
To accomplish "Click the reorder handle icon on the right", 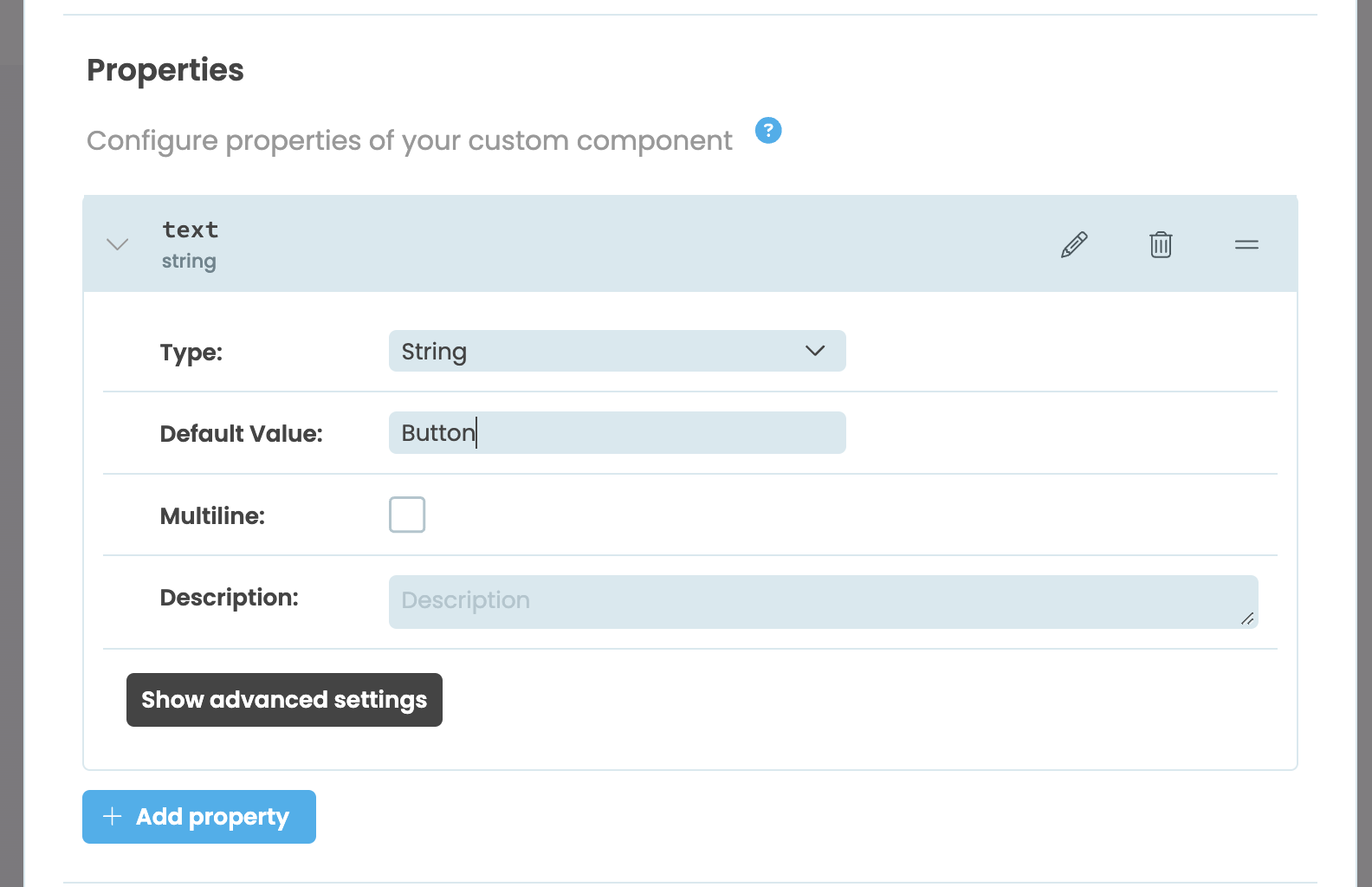I will click(x=1246, y=244).
